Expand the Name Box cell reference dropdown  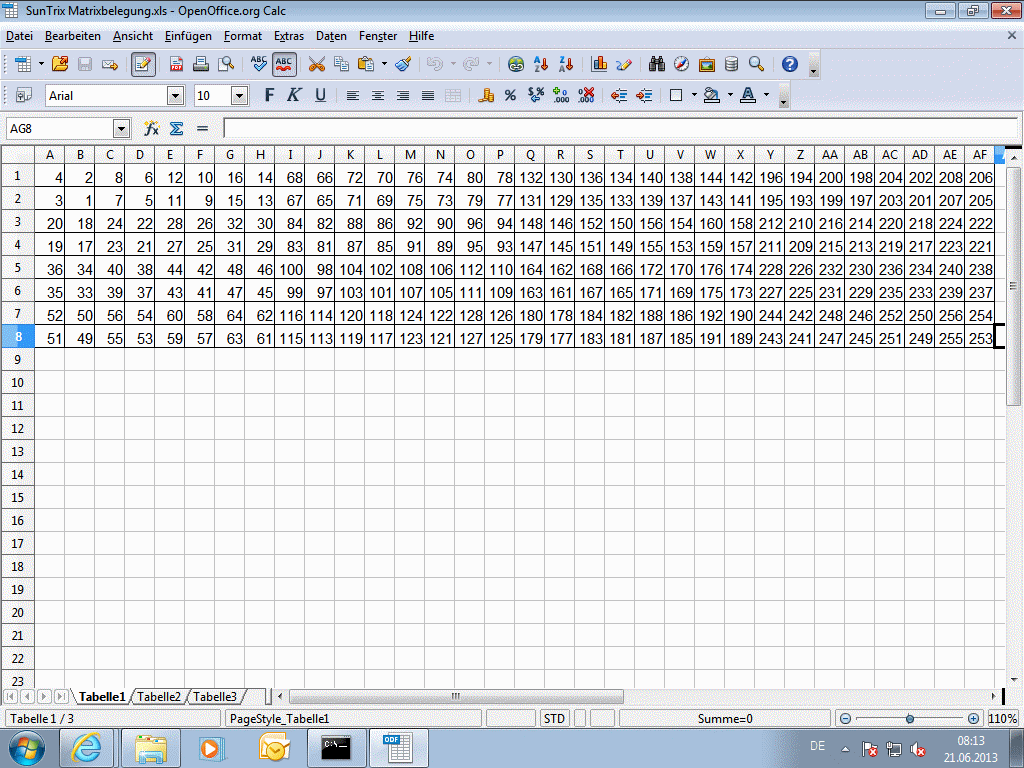click(x=122, y=129)
